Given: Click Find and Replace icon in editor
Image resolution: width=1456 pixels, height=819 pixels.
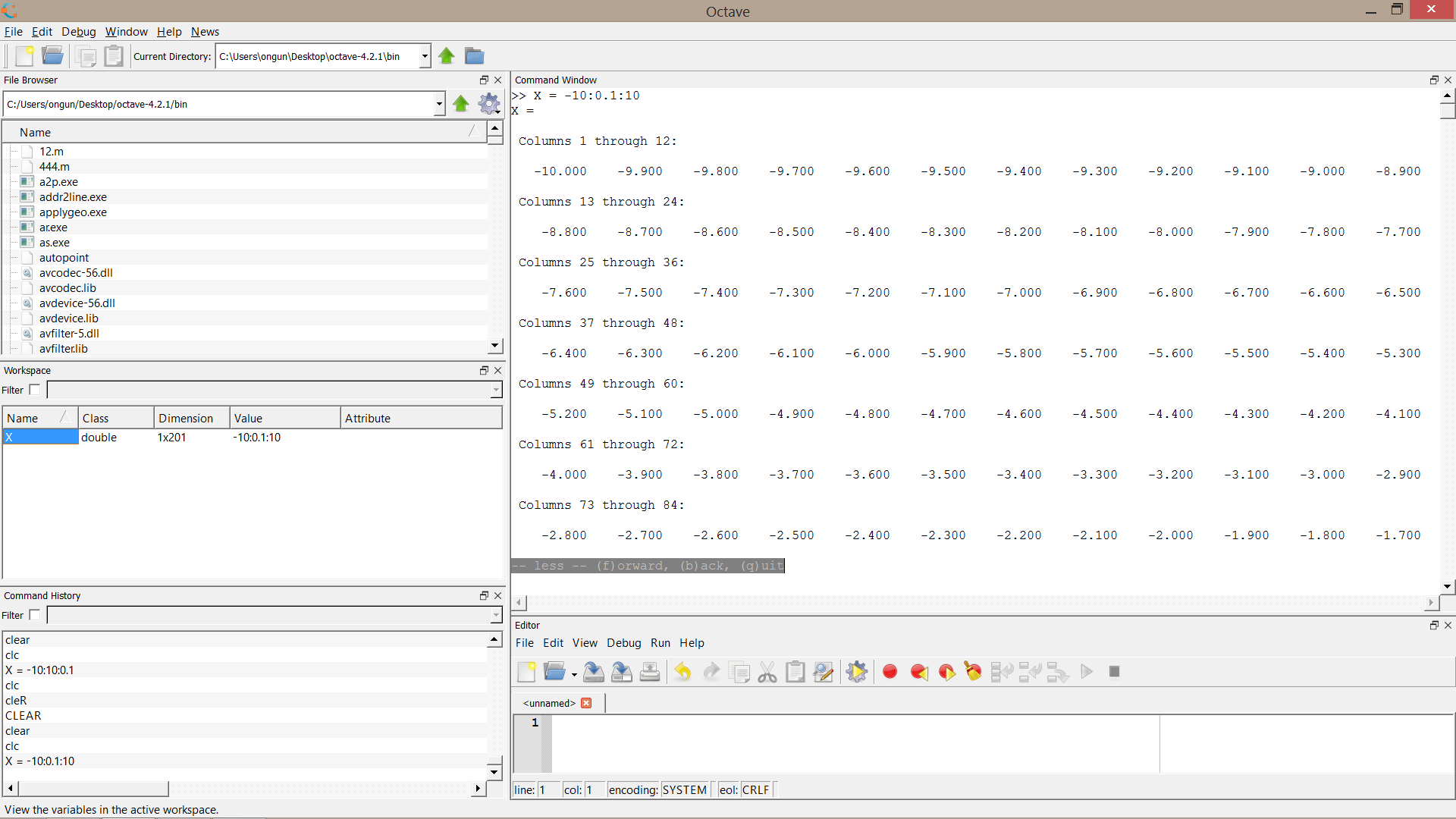Looking at the screenshot, I should point(823,672).
